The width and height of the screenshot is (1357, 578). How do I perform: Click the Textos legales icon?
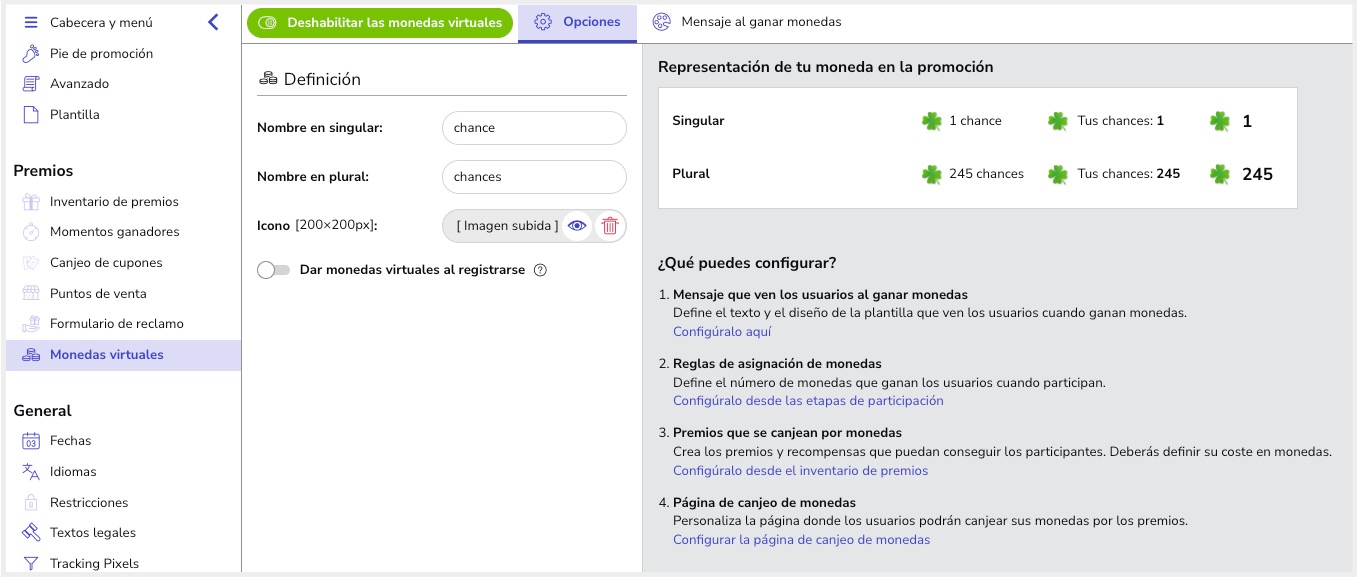coord(32,532)
